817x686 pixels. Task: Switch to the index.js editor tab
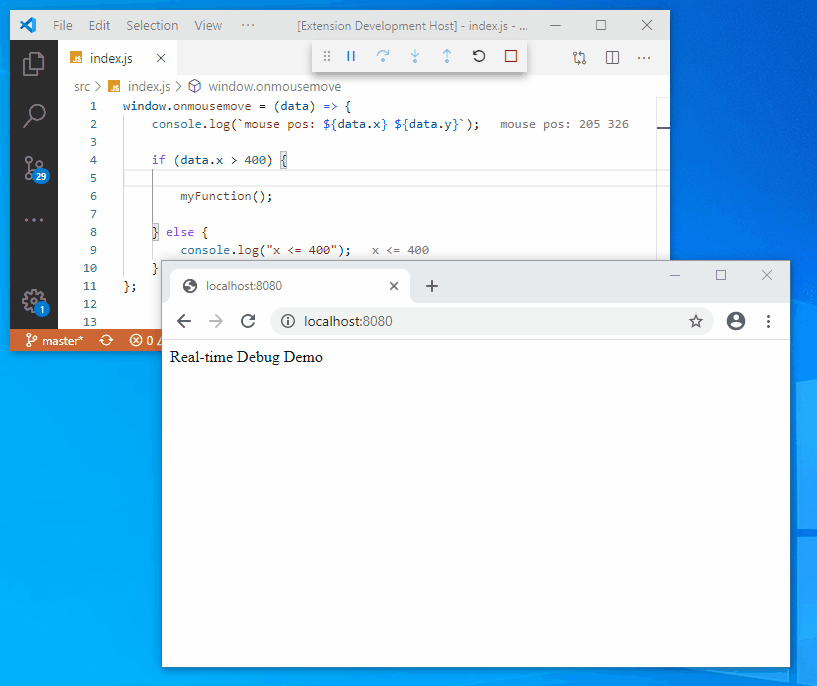point(110,58)
